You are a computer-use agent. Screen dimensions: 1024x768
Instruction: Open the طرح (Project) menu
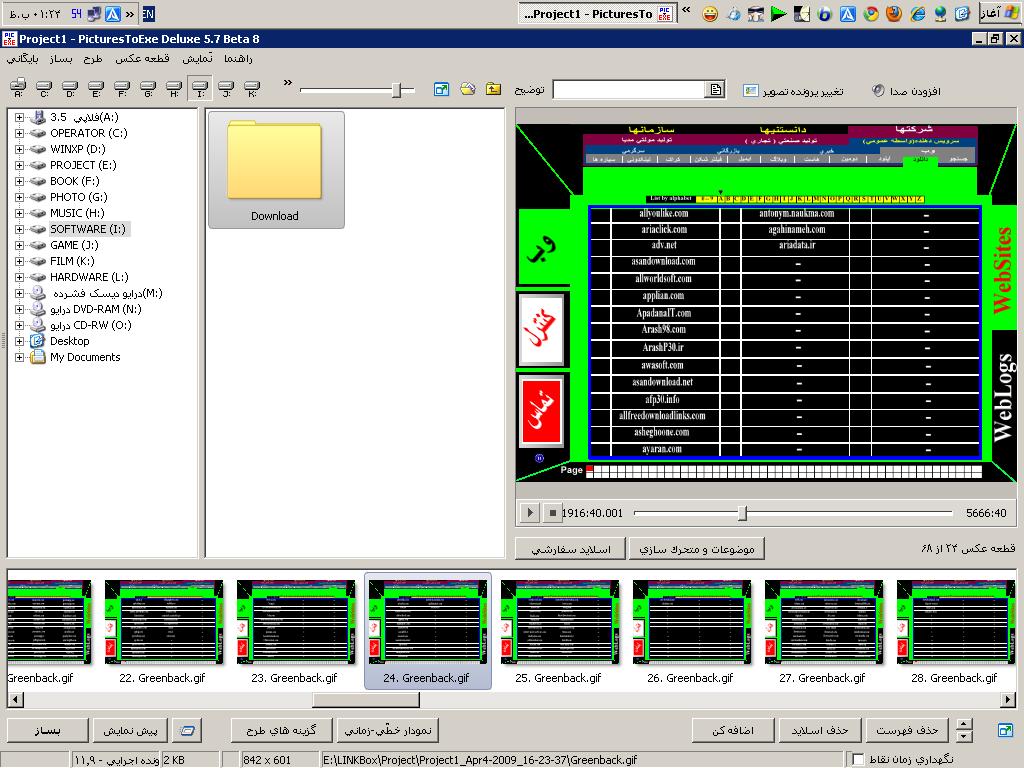(93, 59)
